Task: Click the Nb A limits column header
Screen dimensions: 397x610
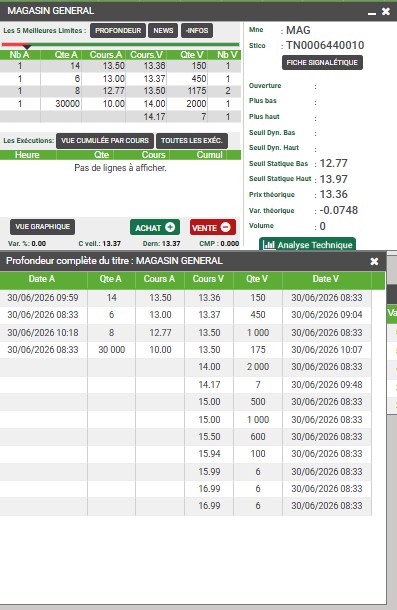Action: (19, 55)
